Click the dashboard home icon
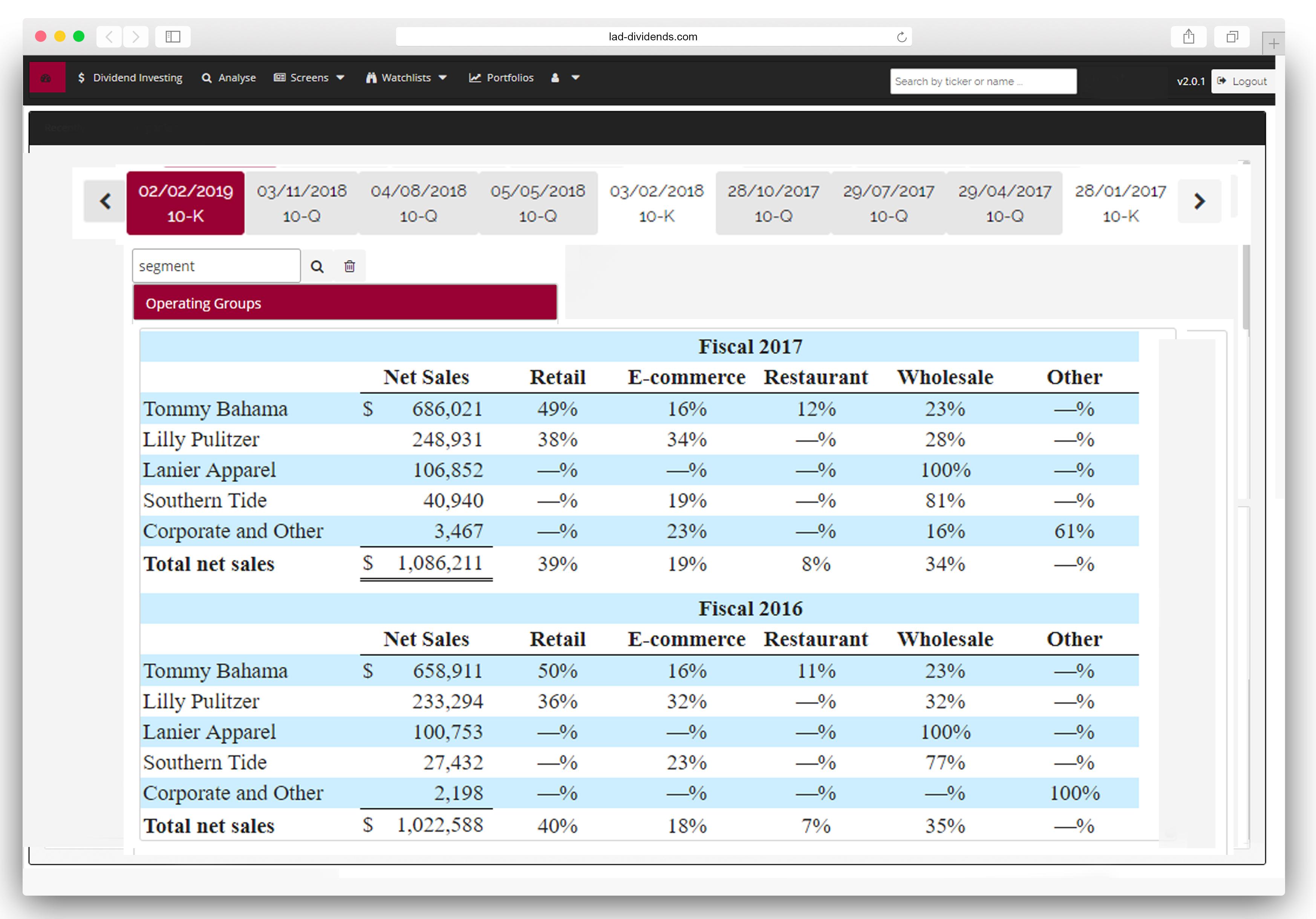This screenshot has width=1316, height=919. (46, 78)
